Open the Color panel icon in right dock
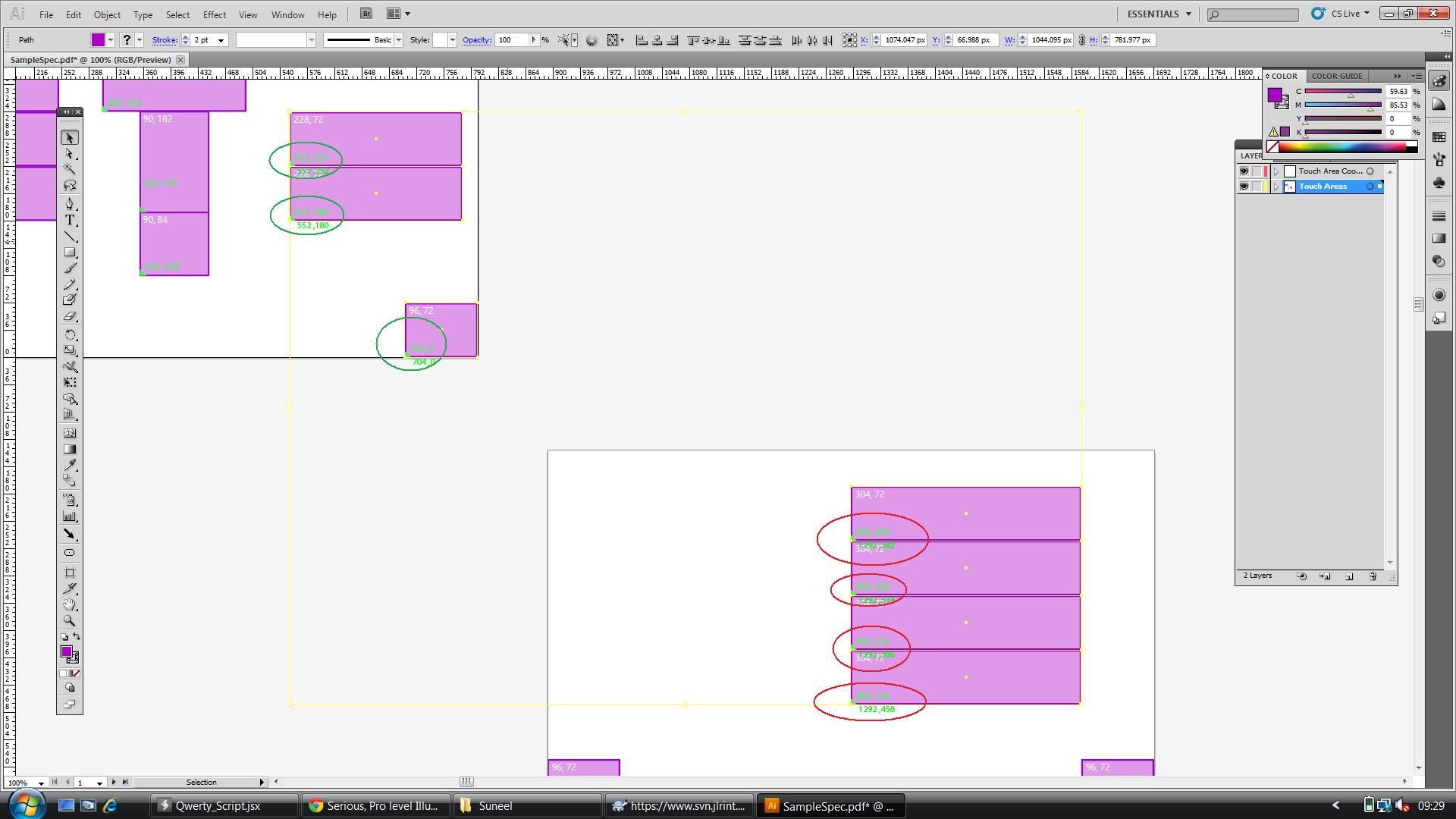The height and width of the screenshot is (819, 1456). (1439, 80)
